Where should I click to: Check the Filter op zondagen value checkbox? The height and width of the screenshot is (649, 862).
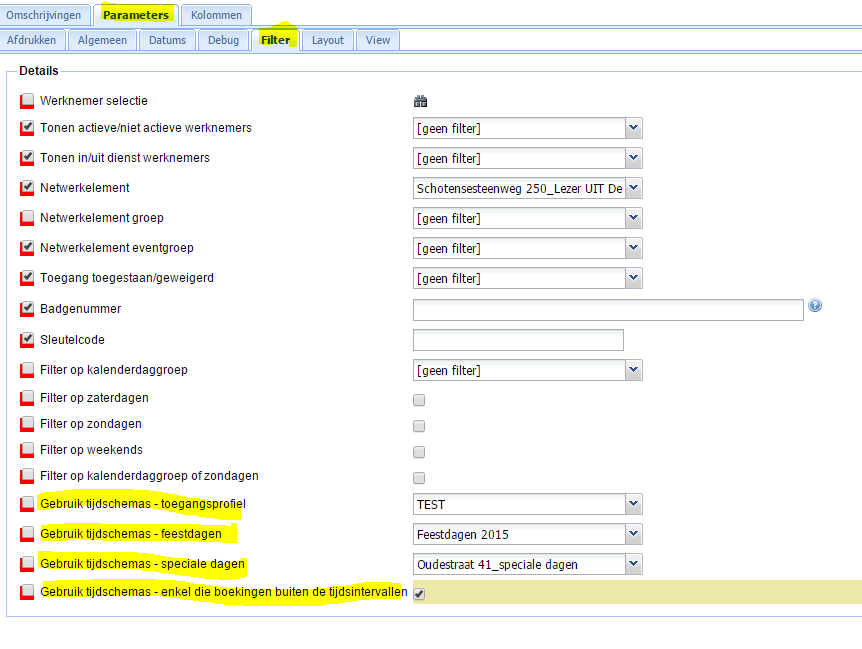click(419, 426)
